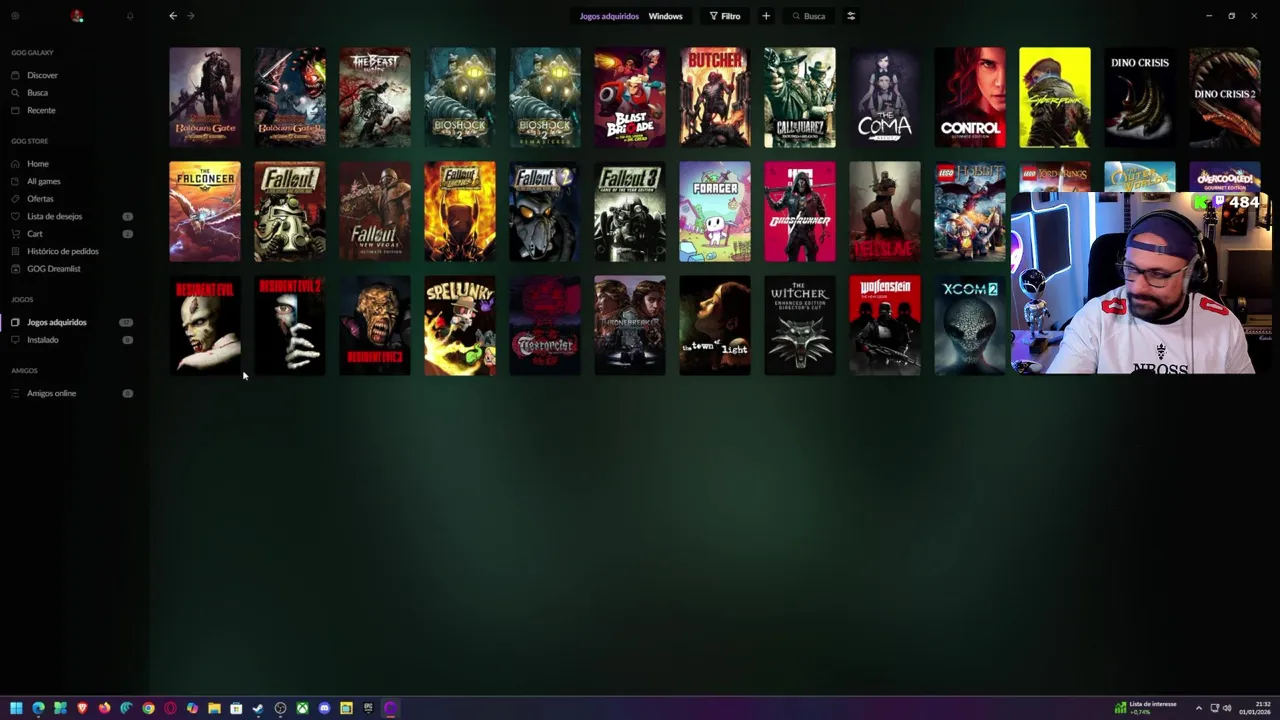Open Discover in the sidebar
This screenshot has width=1280, height=720.
pyautogui.click(x=42, y=75)
